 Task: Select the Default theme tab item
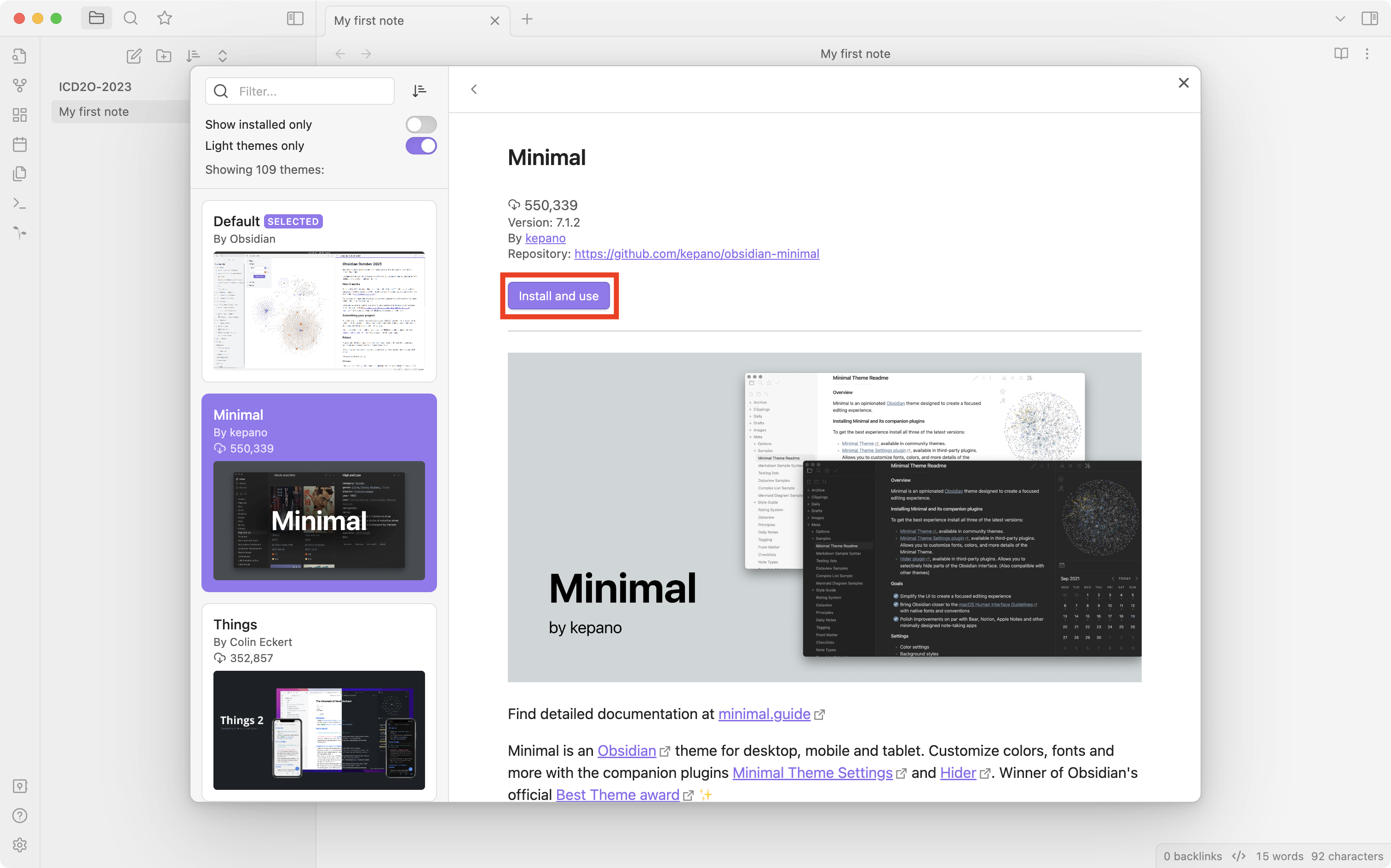coord(319,291)
